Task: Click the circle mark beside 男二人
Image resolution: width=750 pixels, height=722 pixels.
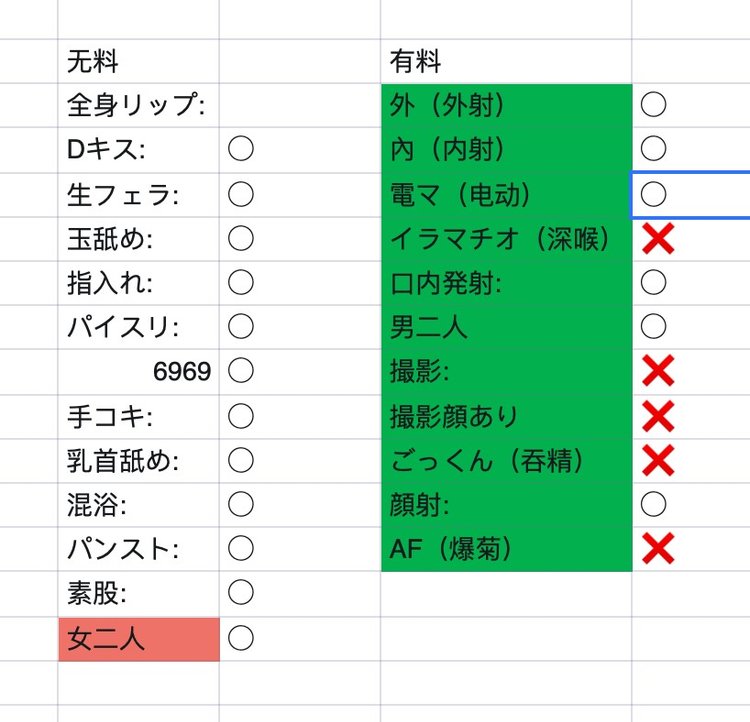Action: click(653, 326)
